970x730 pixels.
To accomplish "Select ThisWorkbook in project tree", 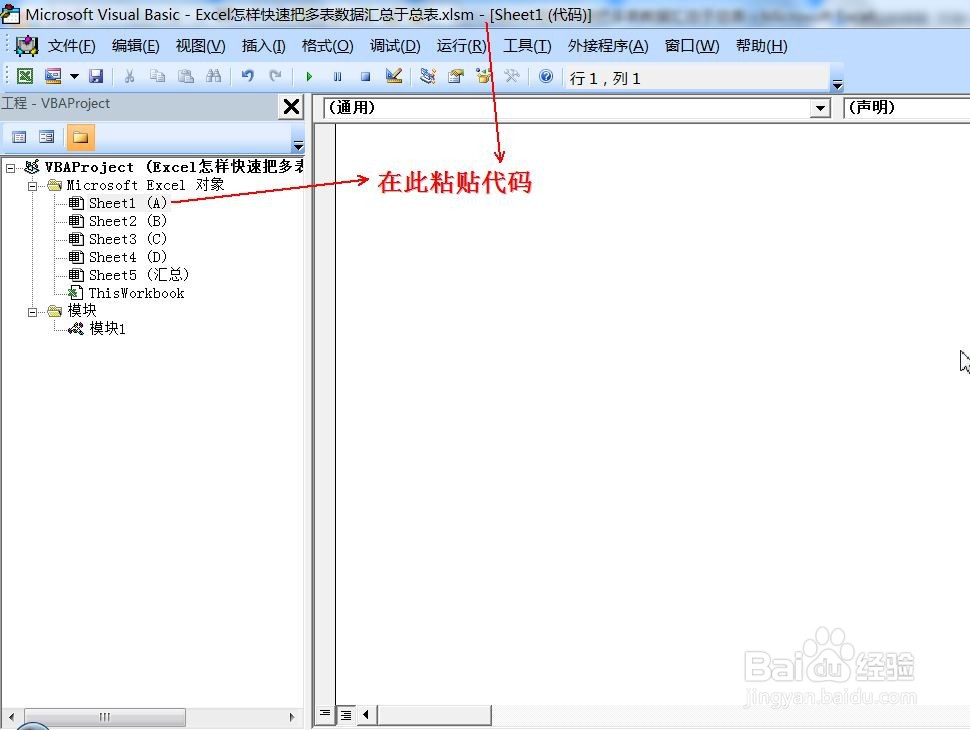I will (x=136, y=293).
